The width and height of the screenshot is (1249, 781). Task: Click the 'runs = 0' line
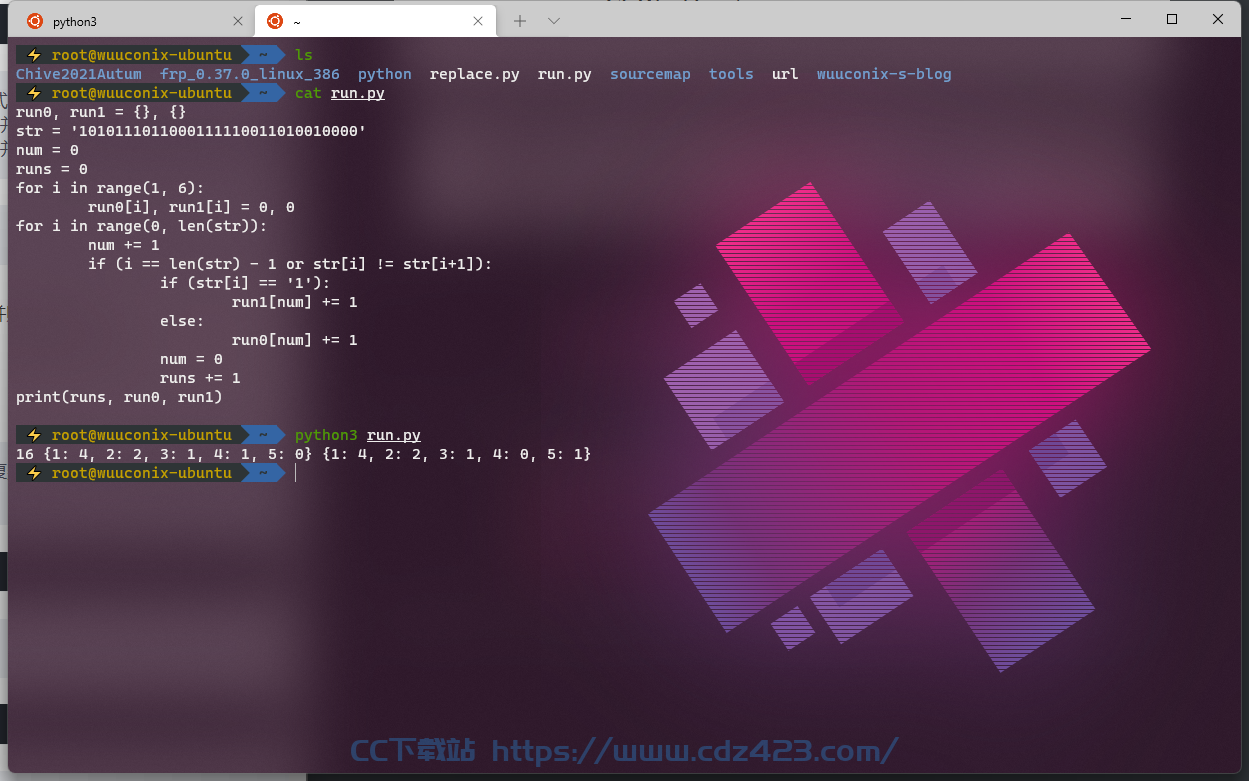(x=52, y=169)
